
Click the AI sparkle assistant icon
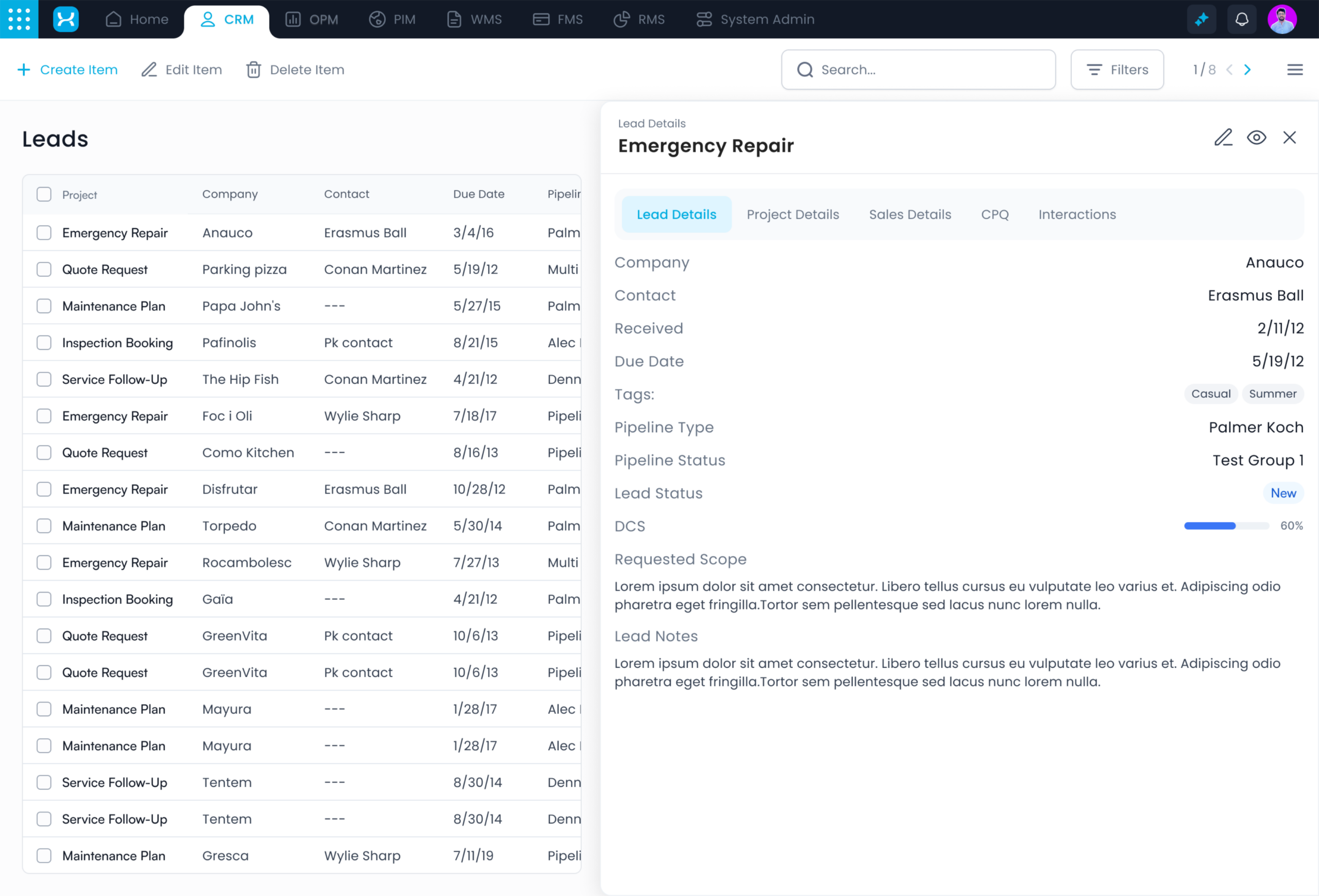[x=1202, y=19]
